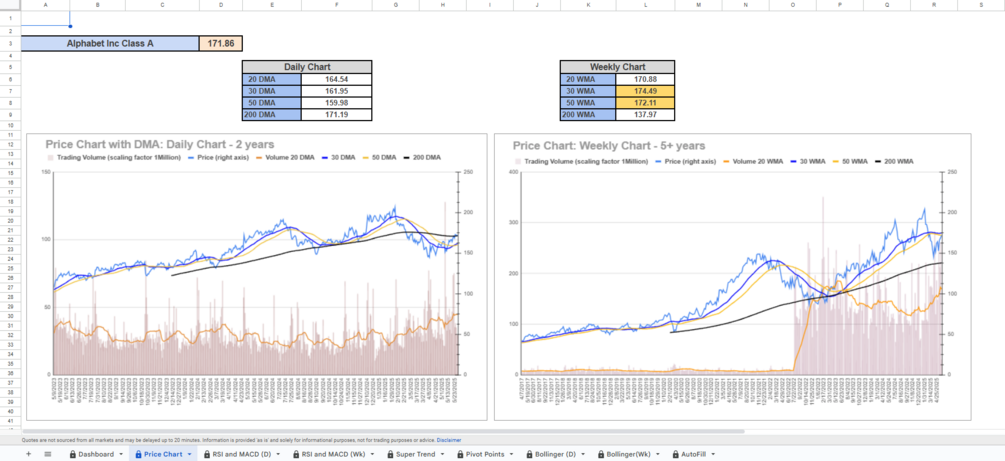Click the Weekly Chart table header
Screen dimensions: 1005x461
click(x=617, y=67)
